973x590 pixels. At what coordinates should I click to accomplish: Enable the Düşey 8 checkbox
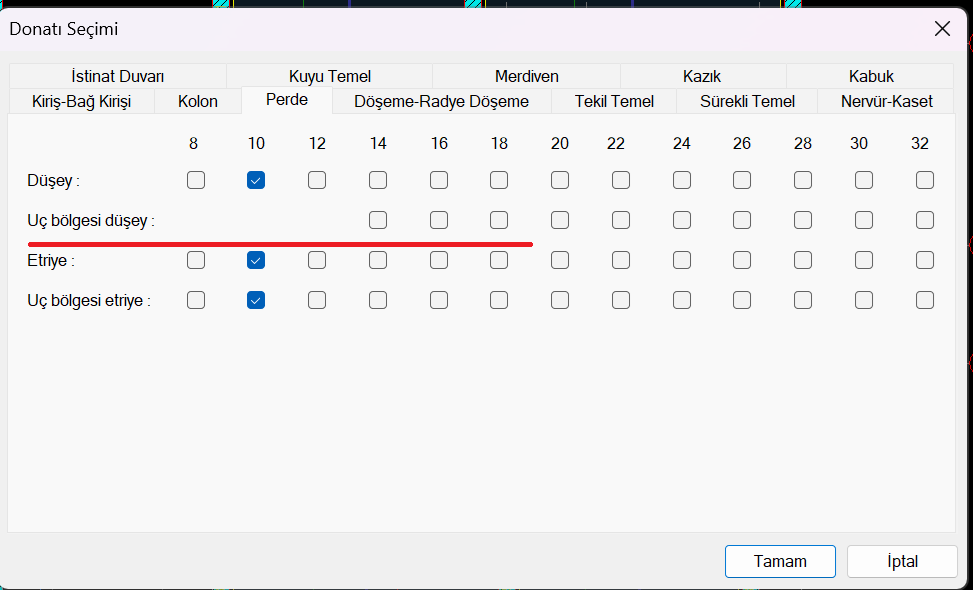196,180
